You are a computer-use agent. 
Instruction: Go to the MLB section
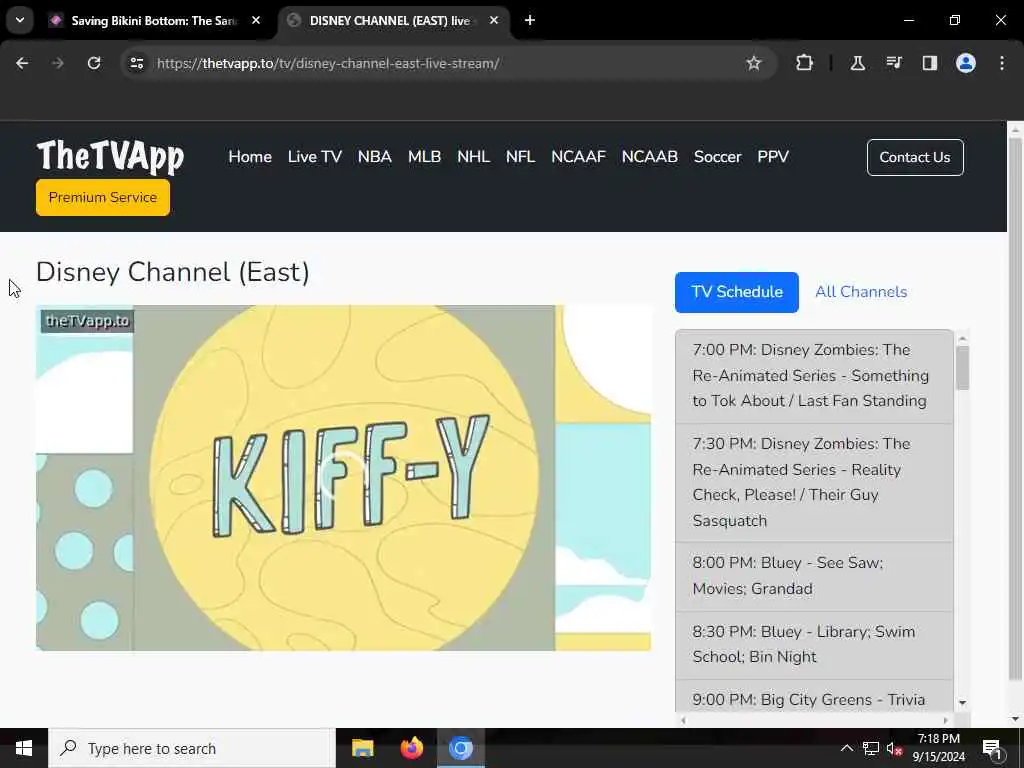pos(424,157)
